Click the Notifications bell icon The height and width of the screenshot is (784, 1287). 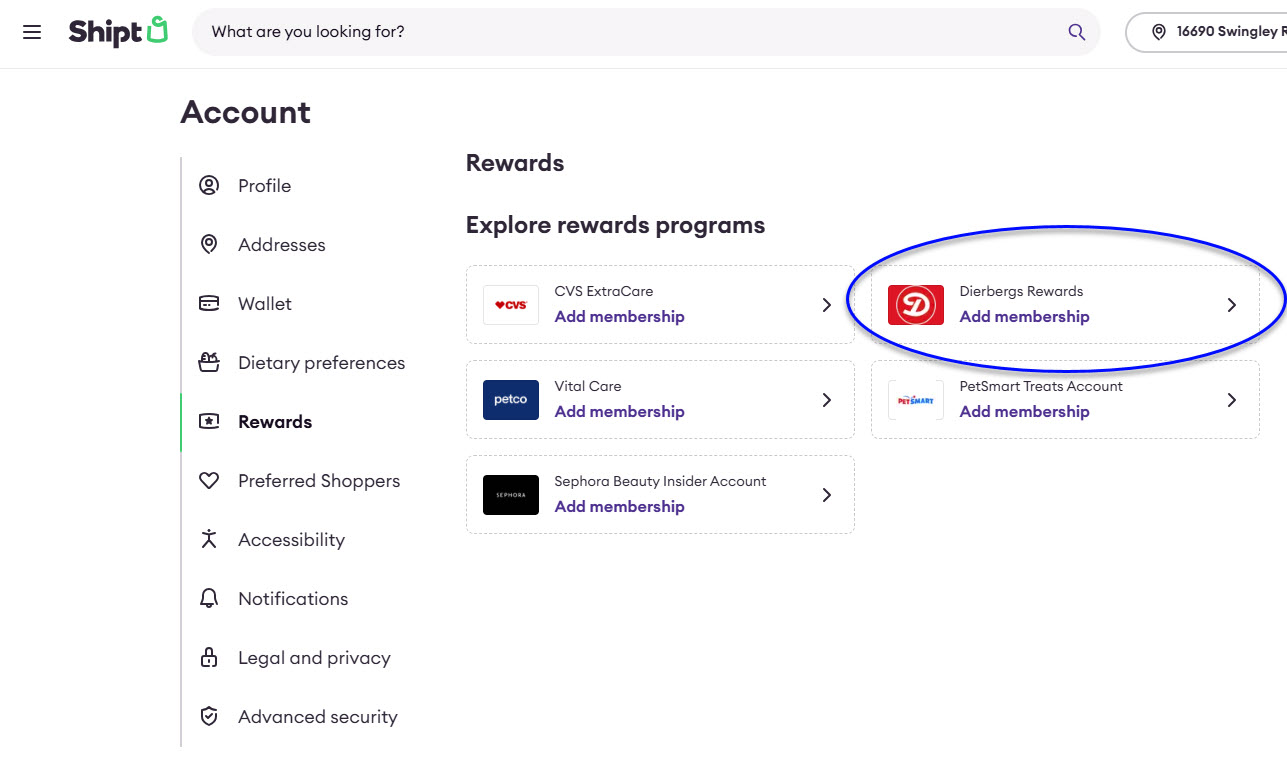pyautogui.click(x=209, y=598)
